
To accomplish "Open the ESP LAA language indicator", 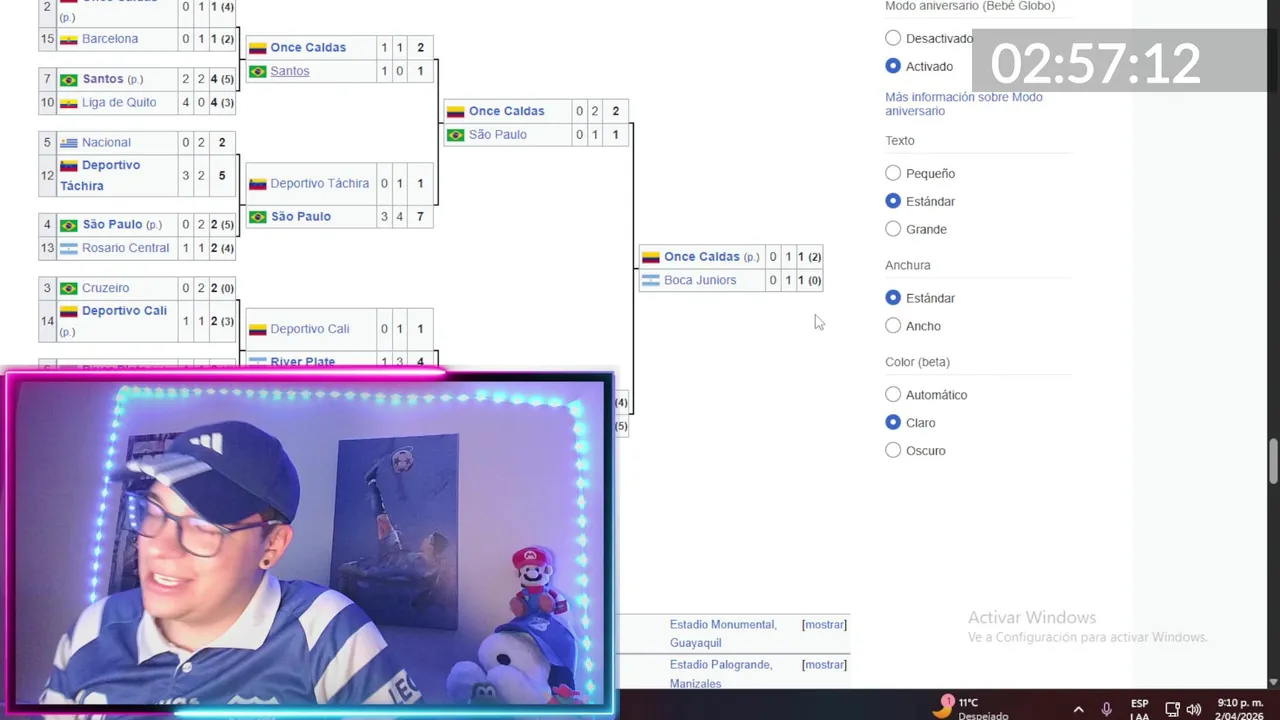I will (x=1139, y=709).
